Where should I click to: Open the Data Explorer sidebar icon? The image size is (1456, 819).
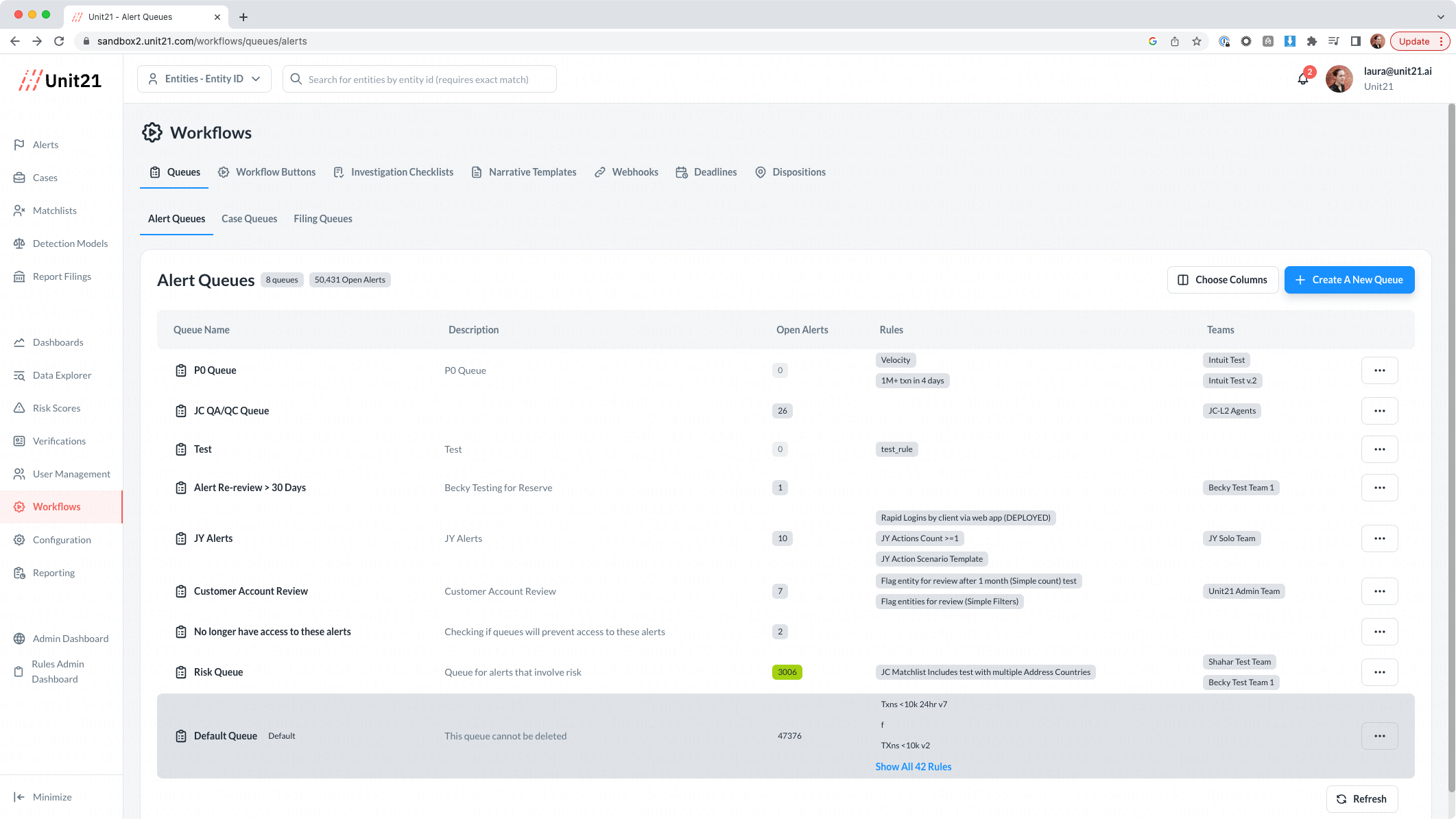click(x=19, y=375)
